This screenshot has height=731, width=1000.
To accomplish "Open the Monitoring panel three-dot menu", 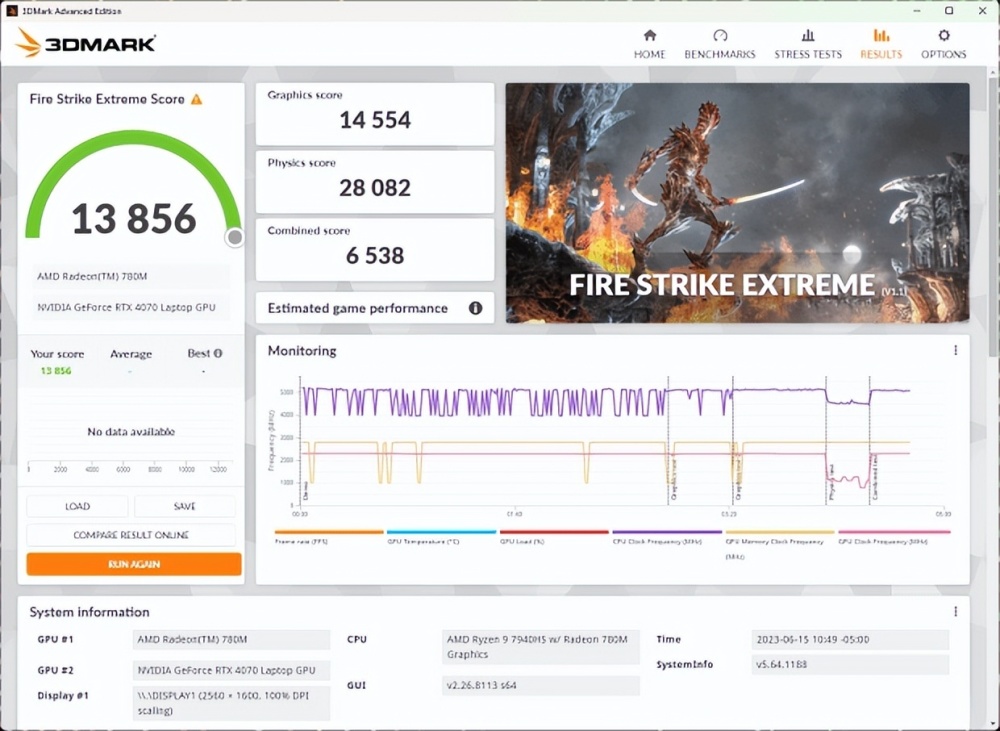I will click(x=955, y=350).
